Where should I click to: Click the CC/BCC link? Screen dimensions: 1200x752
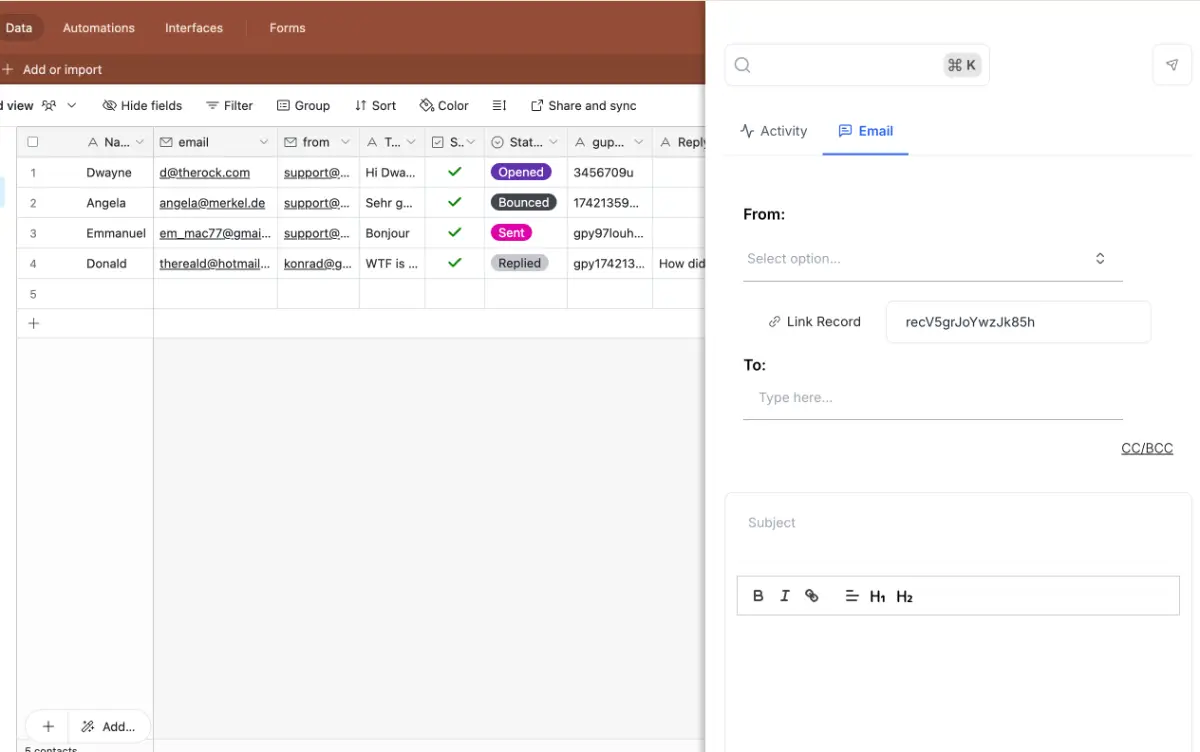[1146, 448]
